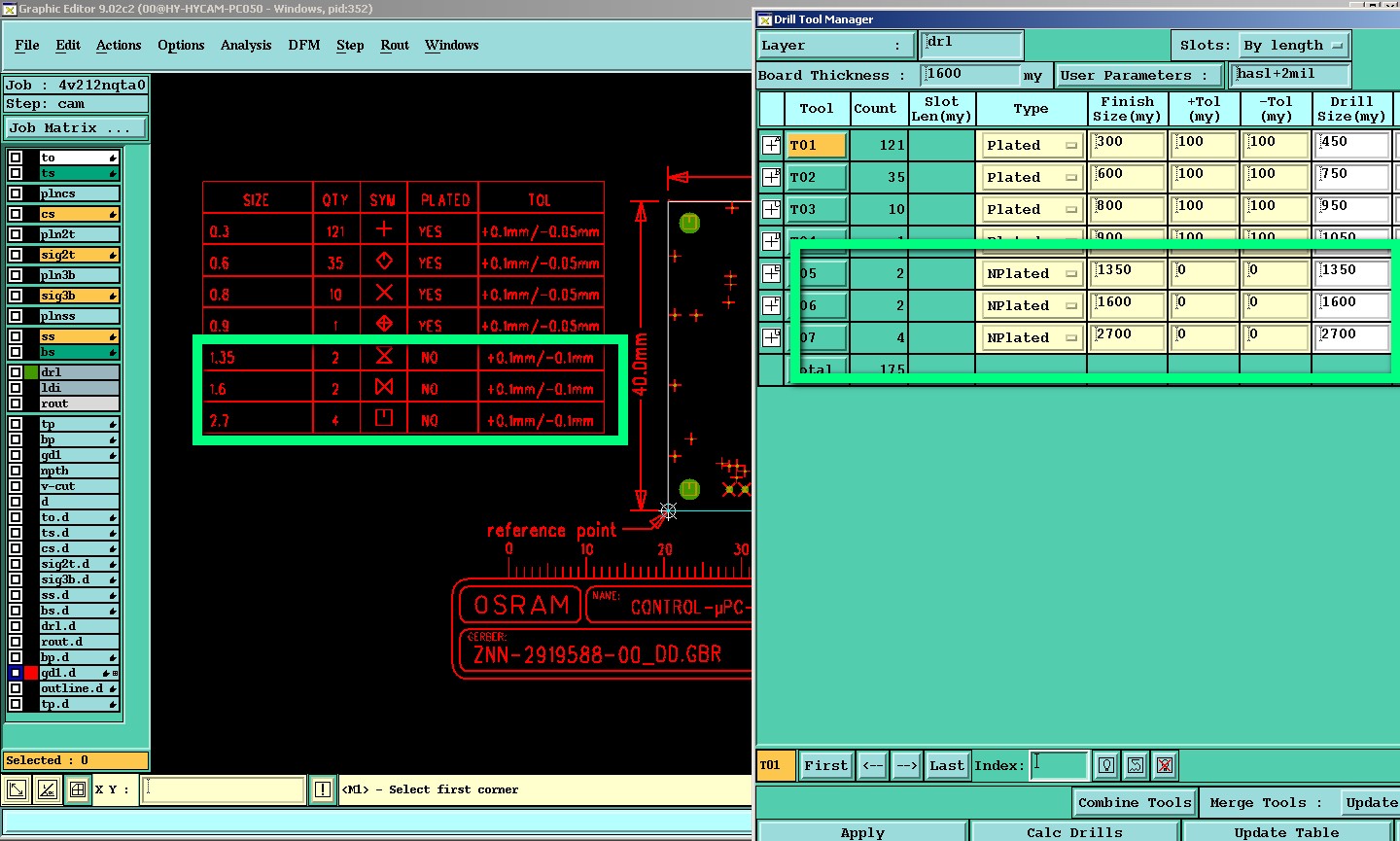Open the File menu

(x=27, y=46)
